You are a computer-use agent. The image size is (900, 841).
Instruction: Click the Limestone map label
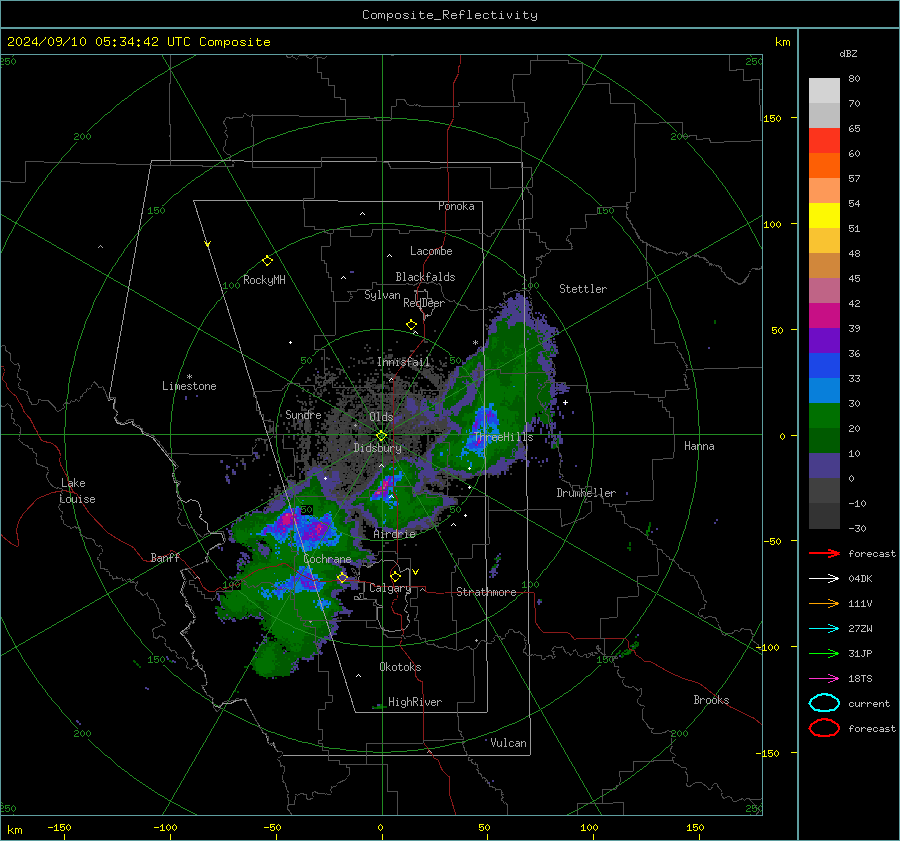[x=189, y=386]
